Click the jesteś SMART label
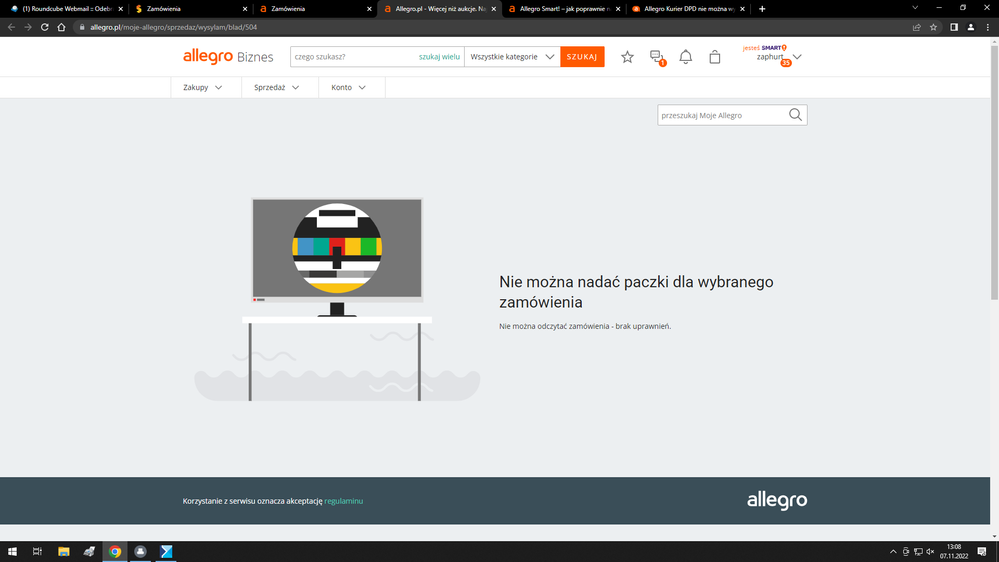 765,48
